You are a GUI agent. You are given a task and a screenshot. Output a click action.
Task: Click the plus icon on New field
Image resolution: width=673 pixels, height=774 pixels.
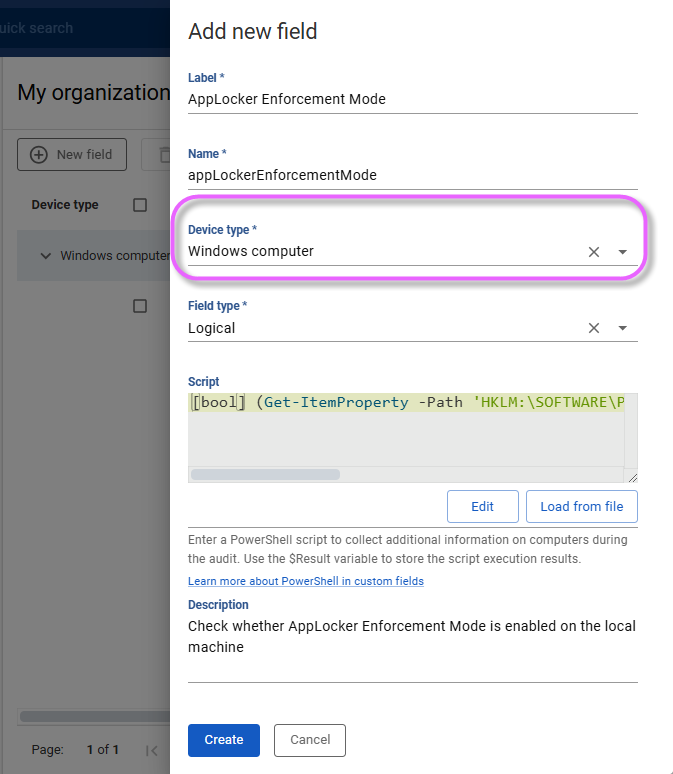click(x=39, y=155)
